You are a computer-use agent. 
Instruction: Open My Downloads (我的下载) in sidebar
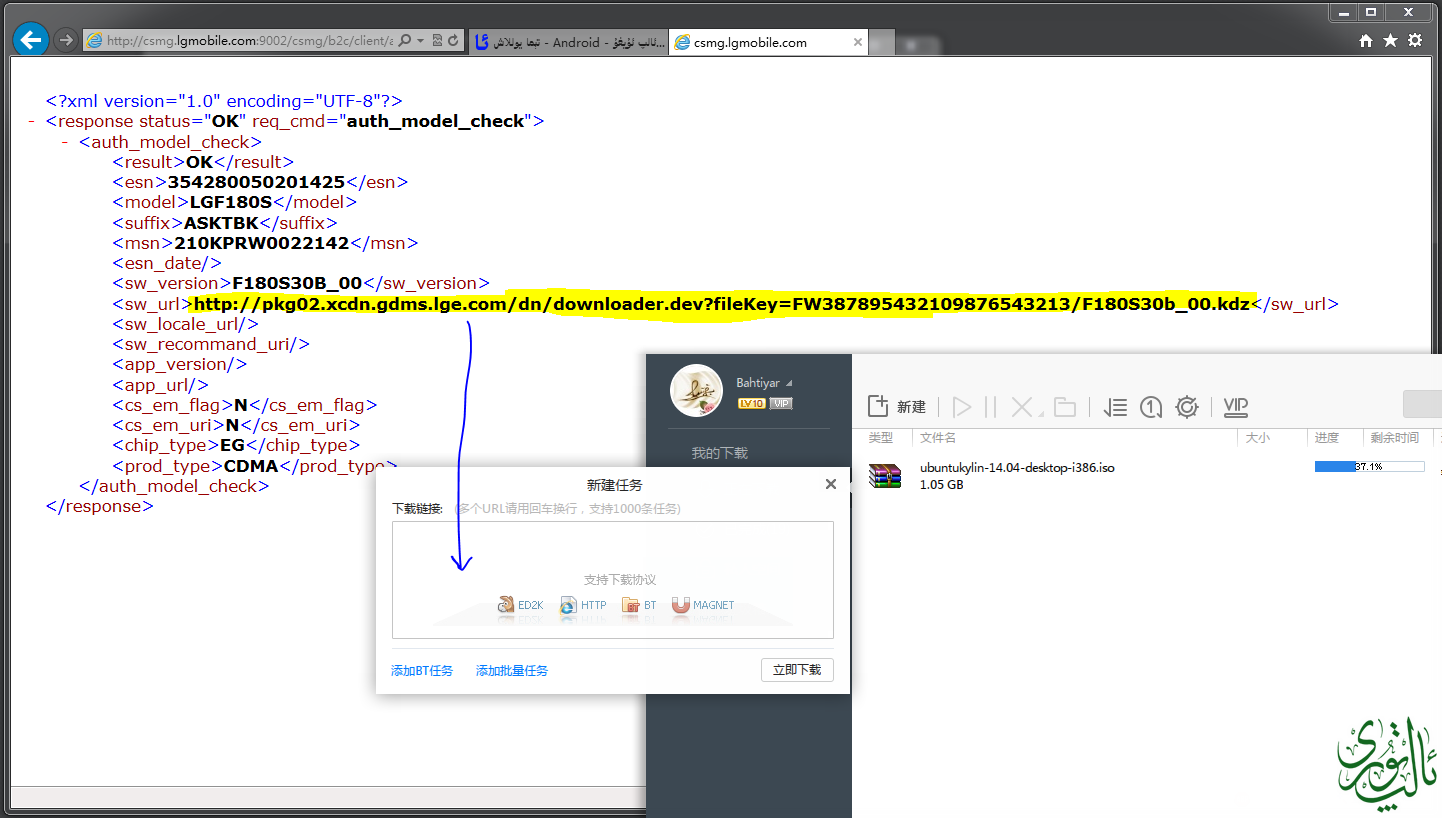click(720, 453)
